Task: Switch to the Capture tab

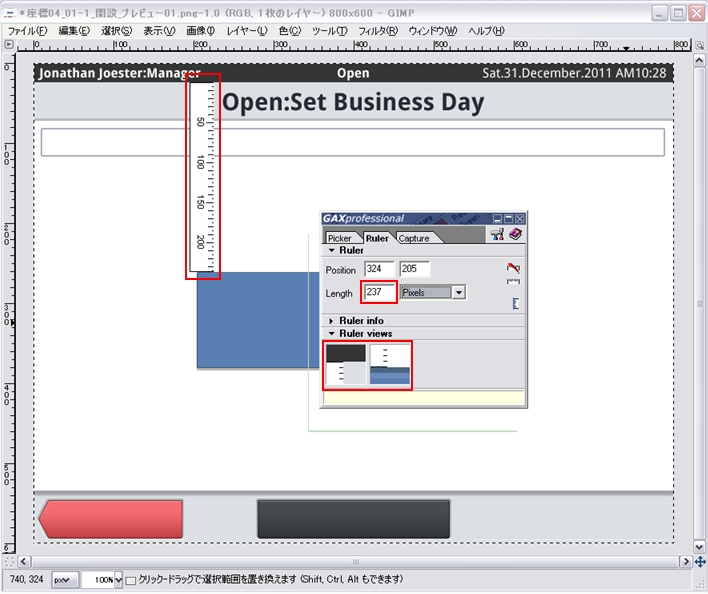Action: click(414, 238)
